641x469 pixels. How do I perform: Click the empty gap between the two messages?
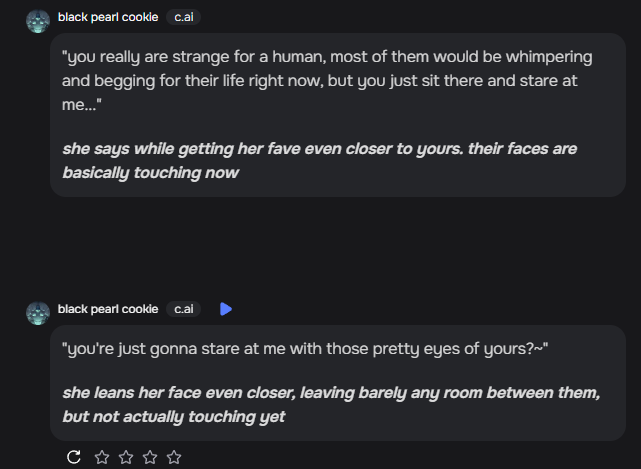click(x=320, y=245)
